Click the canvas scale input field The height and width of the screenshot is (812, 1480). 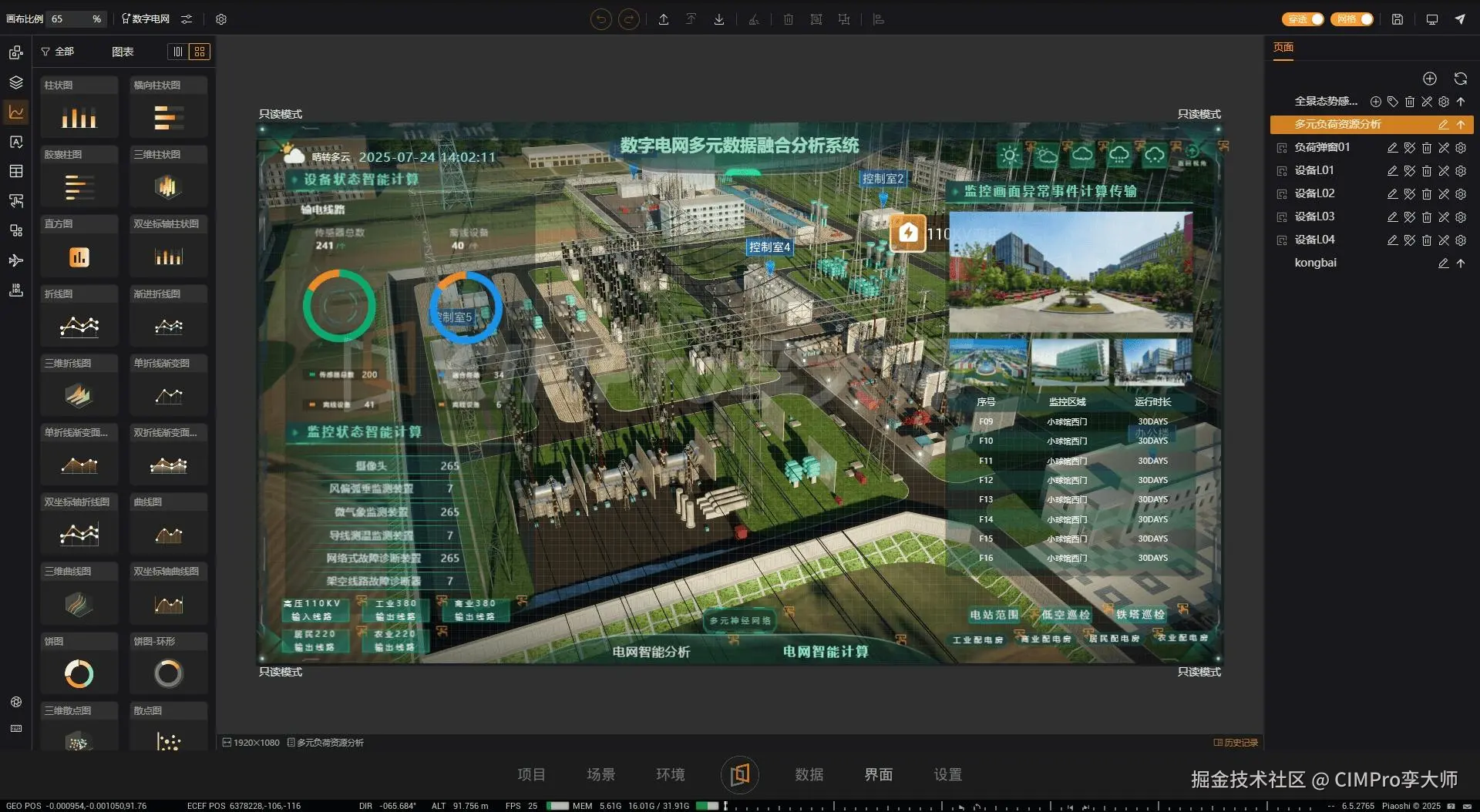(76, 19)
